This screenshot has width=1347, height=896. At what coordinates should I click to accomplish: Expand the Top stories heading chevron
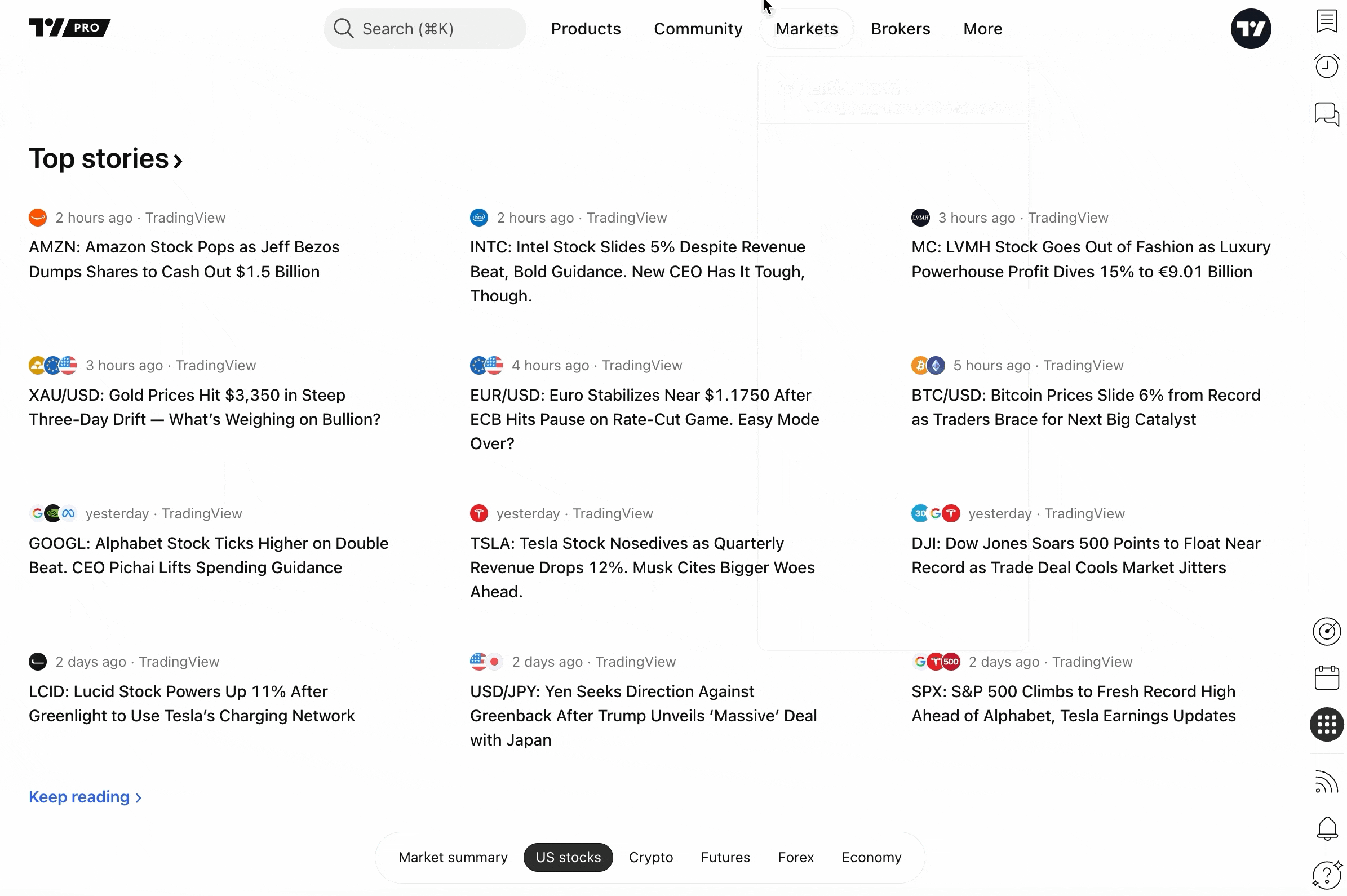point(178,161)
